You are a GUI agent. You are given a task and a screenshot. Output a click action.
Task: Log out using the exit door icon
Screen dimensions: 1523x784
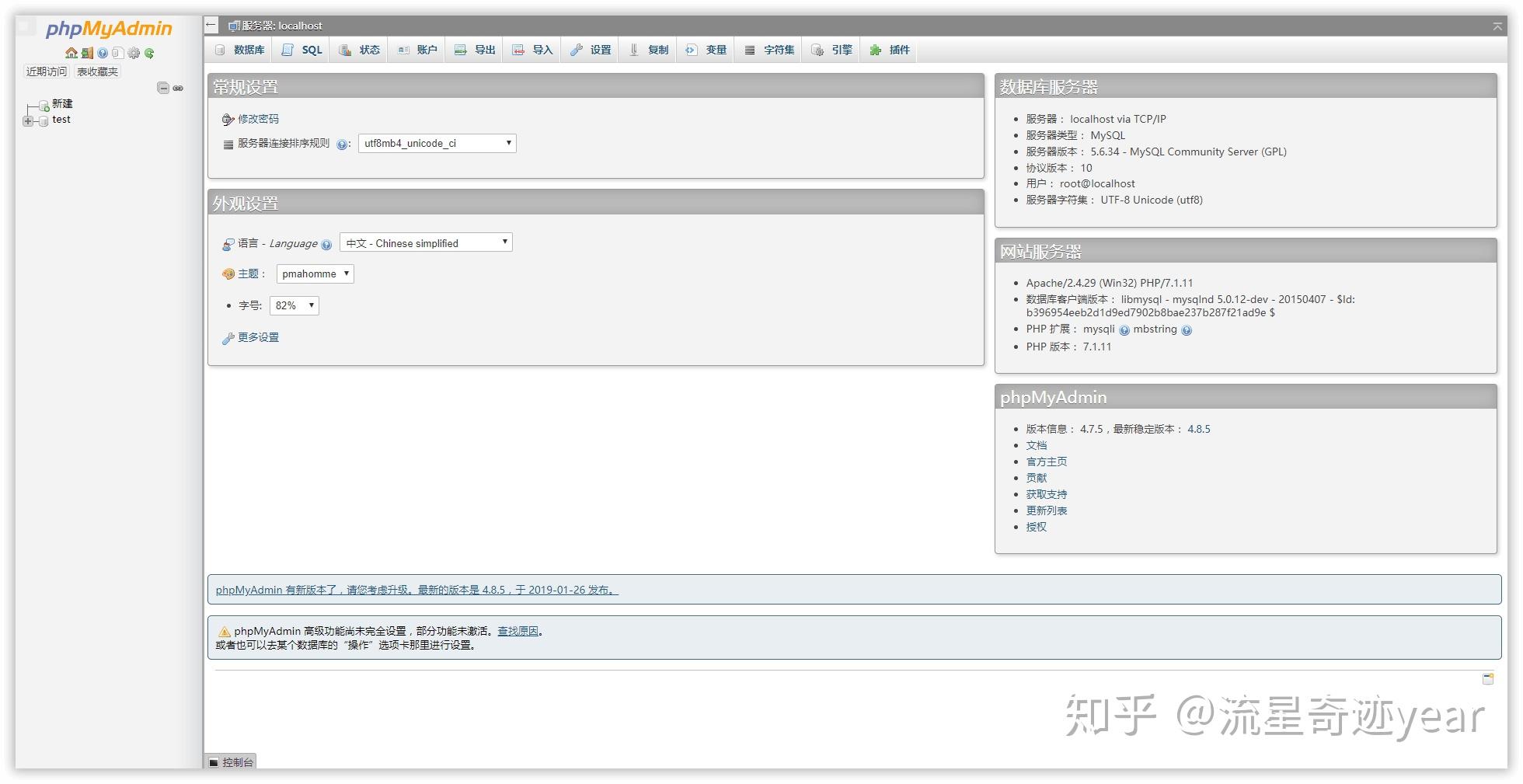(x=87, y=53)
